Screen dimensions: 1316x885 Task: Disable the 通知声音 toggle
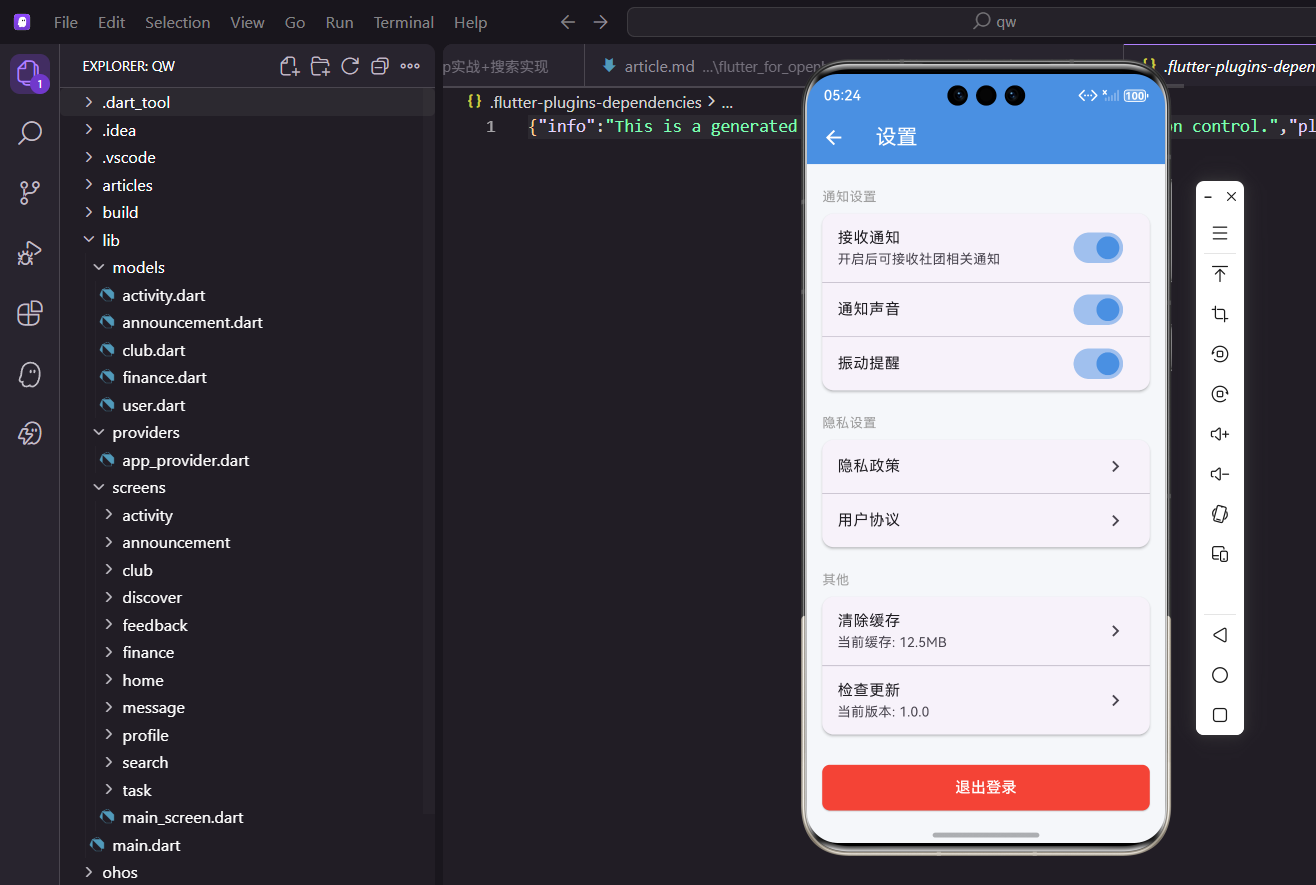1097,309
